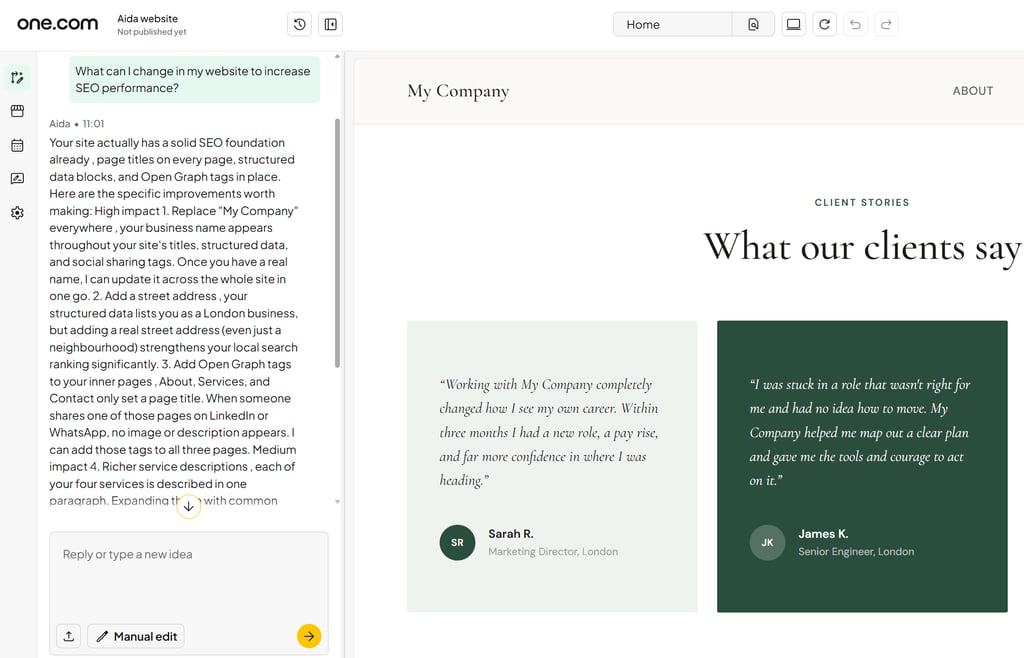Open settings gear in sidebar
1024x658 pixels.
coord(18,213)
